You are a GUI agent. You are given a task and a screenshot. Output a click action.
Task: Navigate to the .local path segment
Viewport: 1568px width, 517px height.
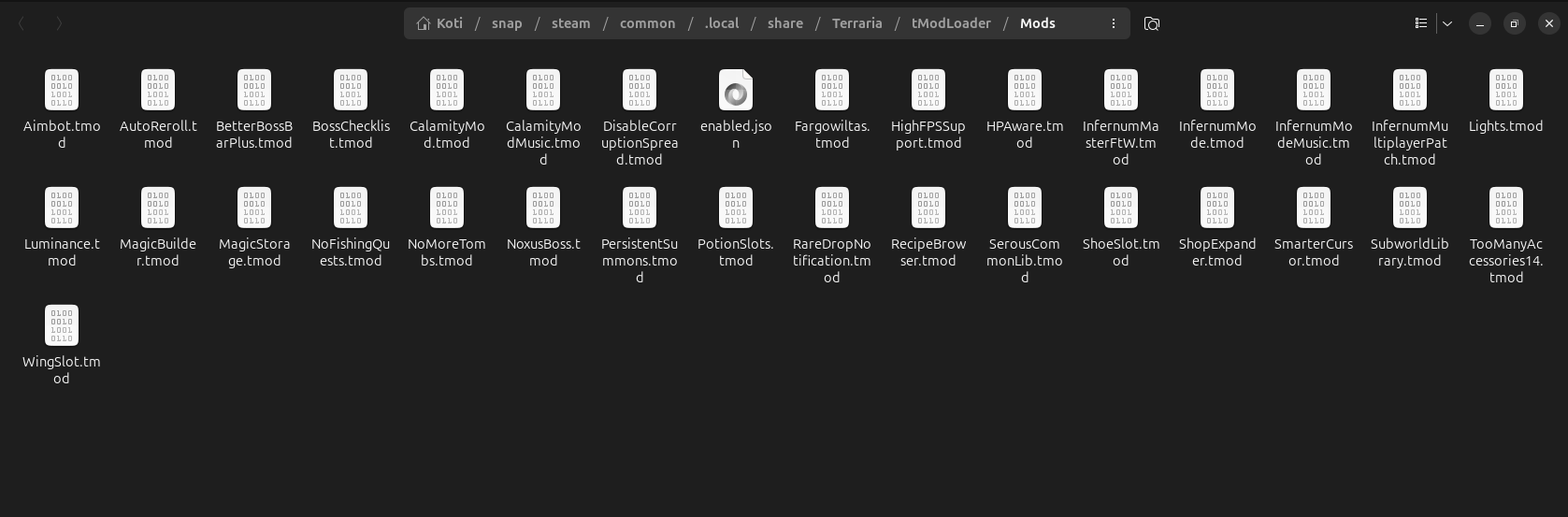(x=721, y=23)
